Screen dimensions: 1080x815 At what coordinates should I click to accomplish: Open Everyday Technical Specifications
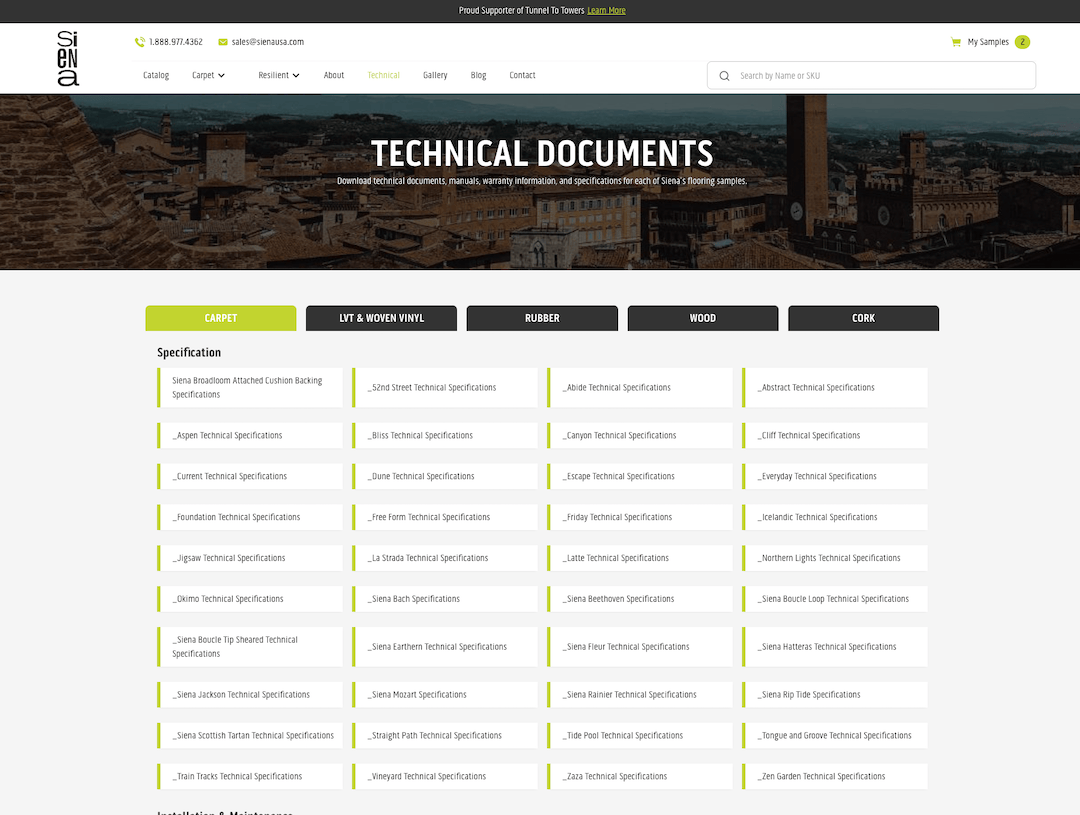pyautogui.click(x=835, y=476)
